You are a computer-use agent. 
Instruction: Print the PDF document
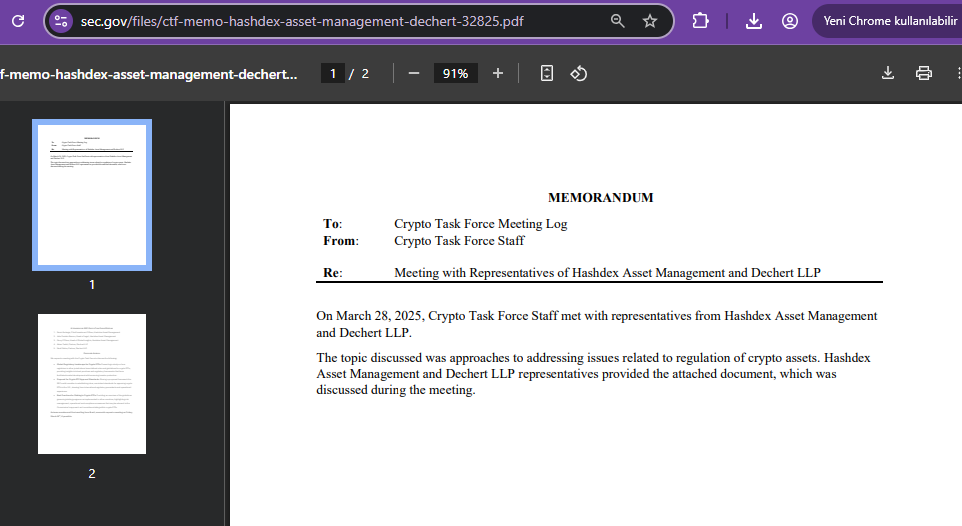[x=923, y=73]
